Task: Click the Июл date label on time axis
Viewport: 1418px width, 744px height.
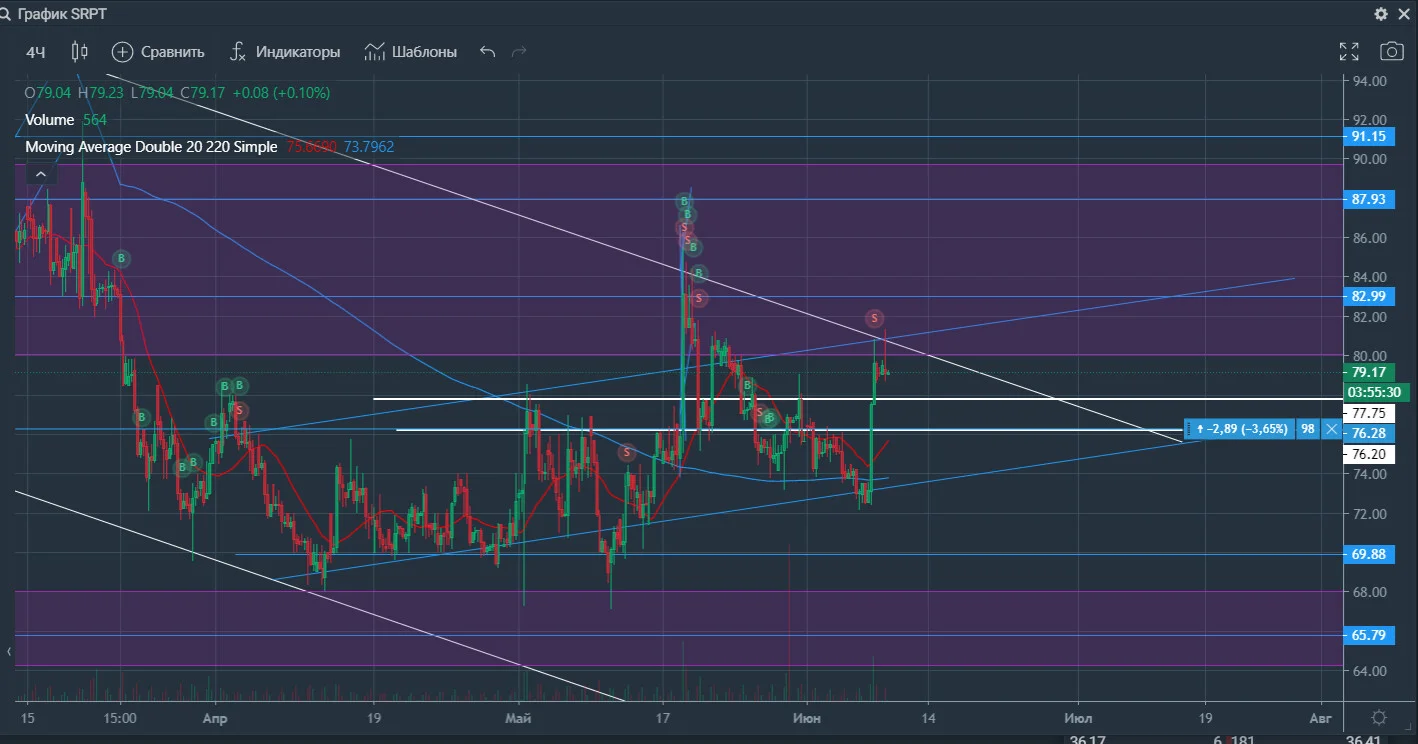Action: tap(1078, 718)
